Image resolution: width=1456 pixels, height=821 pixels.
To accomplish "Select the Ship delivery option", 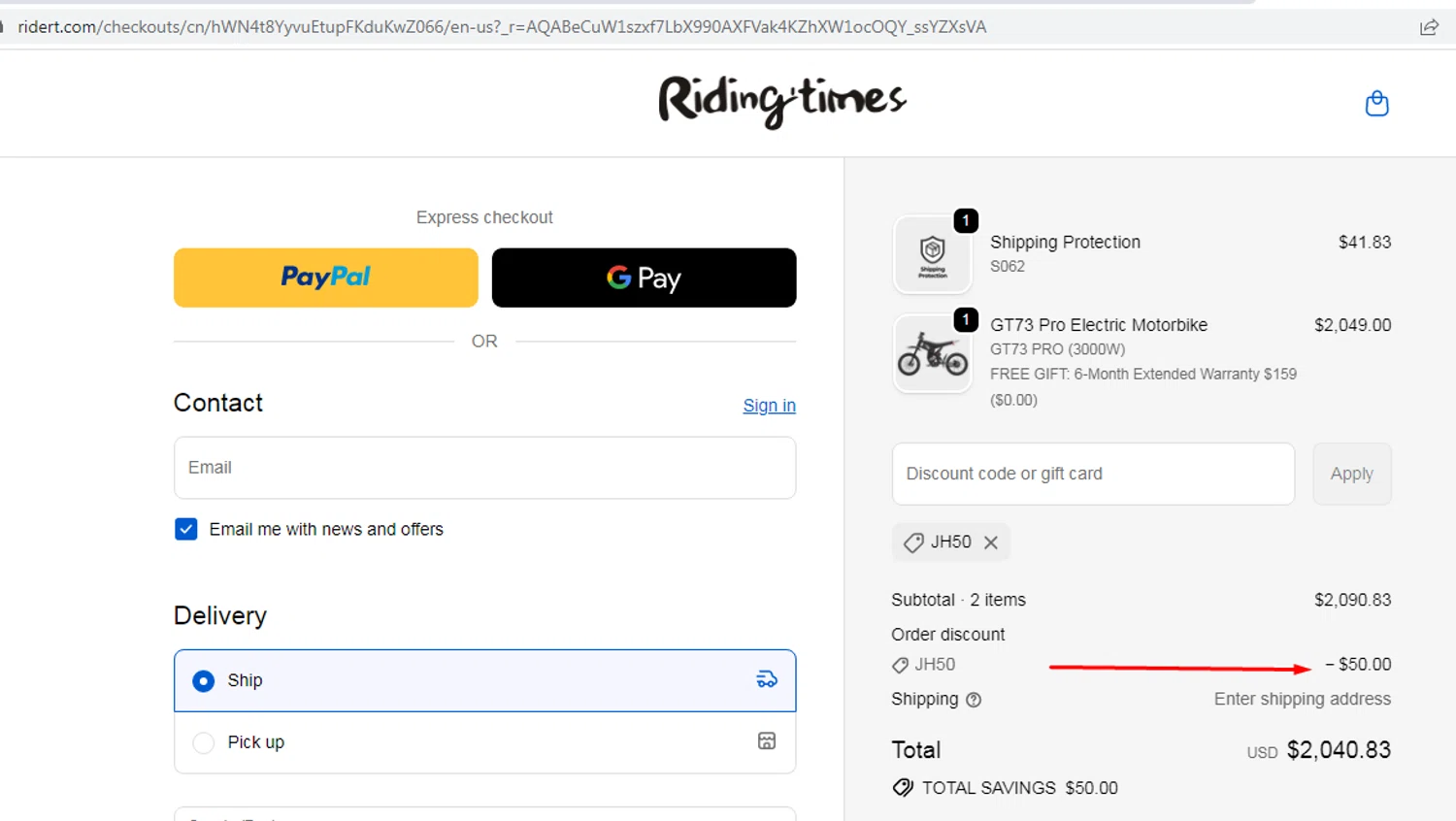I will click(484, 680).
